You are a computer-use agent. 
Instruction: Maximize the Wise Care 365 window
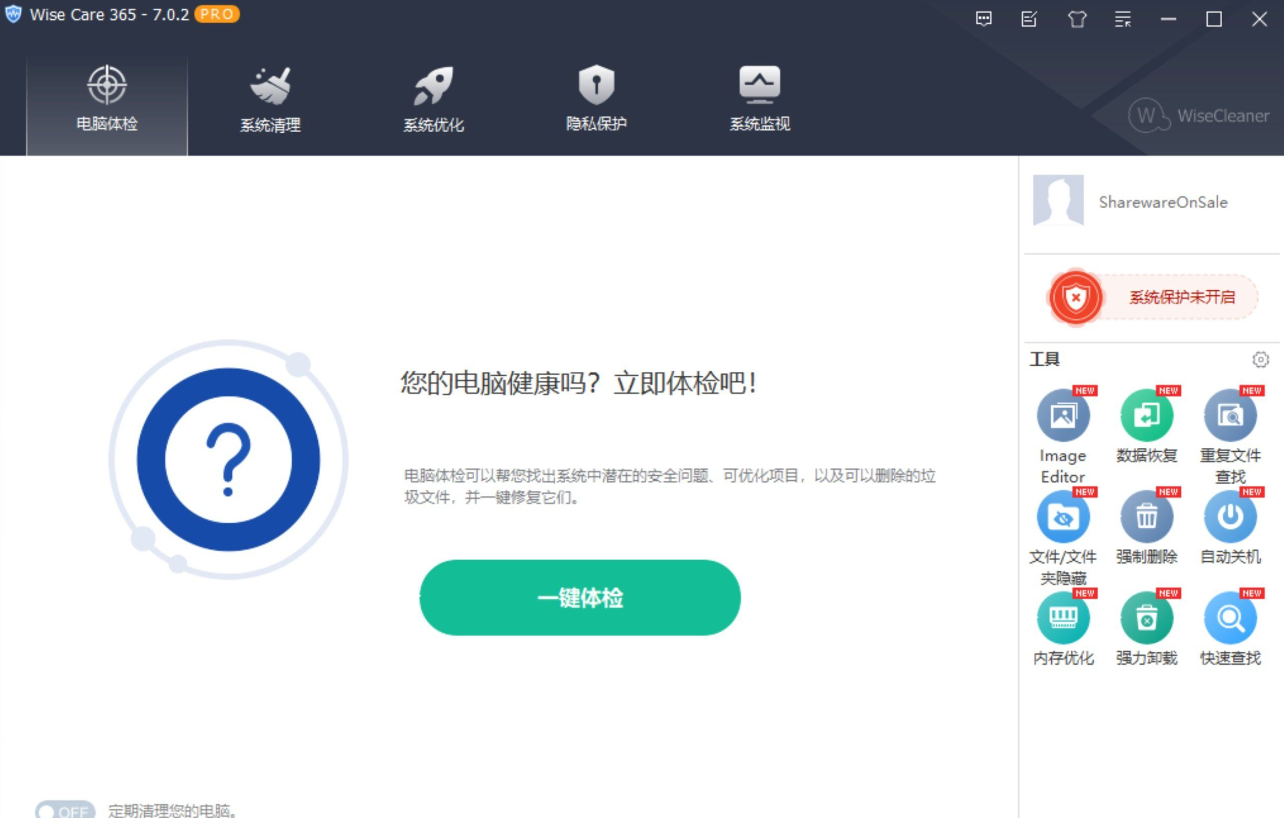click(1214, 19)
